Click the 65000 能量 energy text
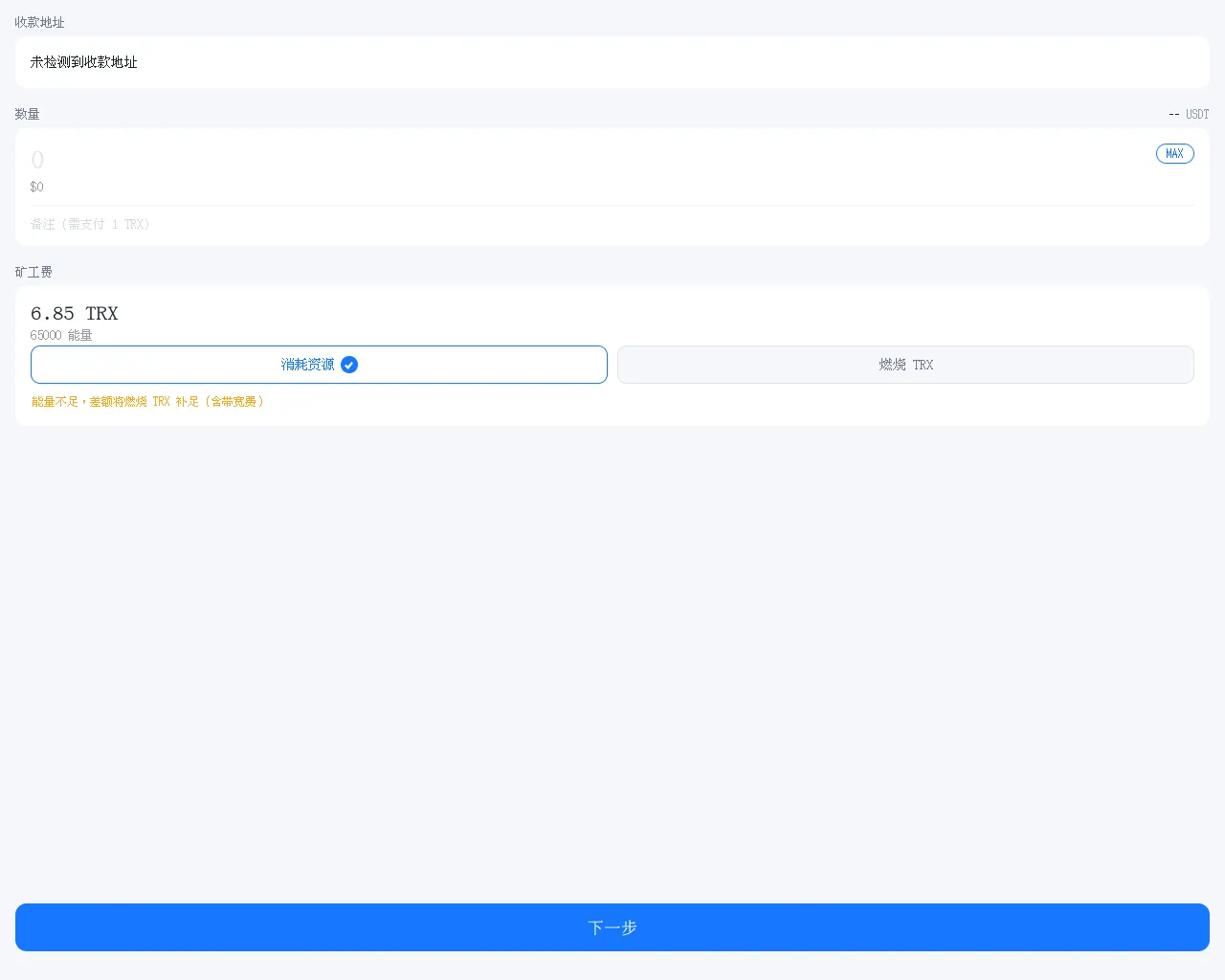 [61, 335]
